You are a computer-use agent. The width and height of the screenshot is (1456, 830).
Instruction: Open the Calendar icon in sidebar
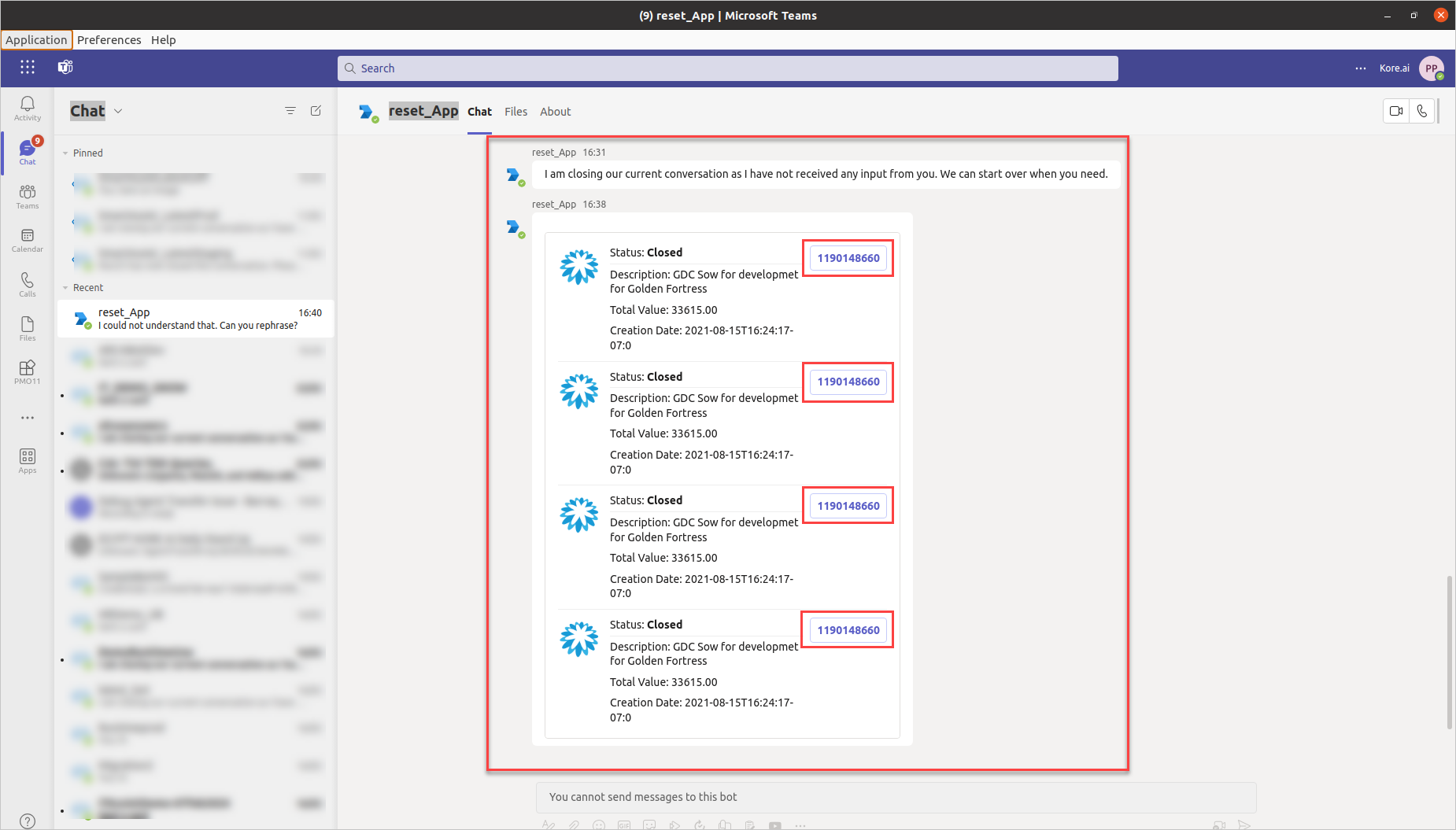click(28, 240)
